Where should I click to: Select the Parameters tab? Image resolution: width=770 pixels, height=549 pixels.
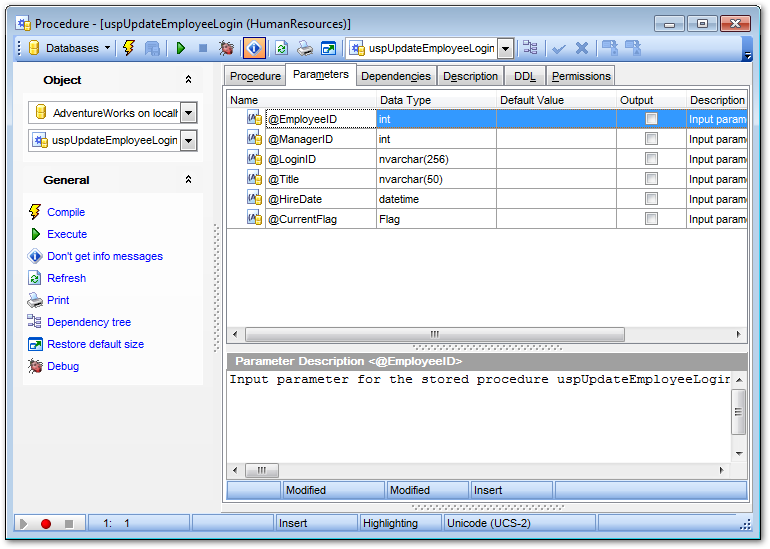tap(321, 74)
